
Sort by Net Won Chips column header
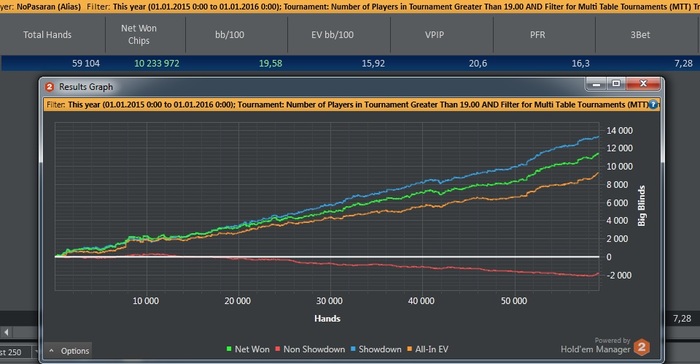pyautogui.click(x=139, y=35)
